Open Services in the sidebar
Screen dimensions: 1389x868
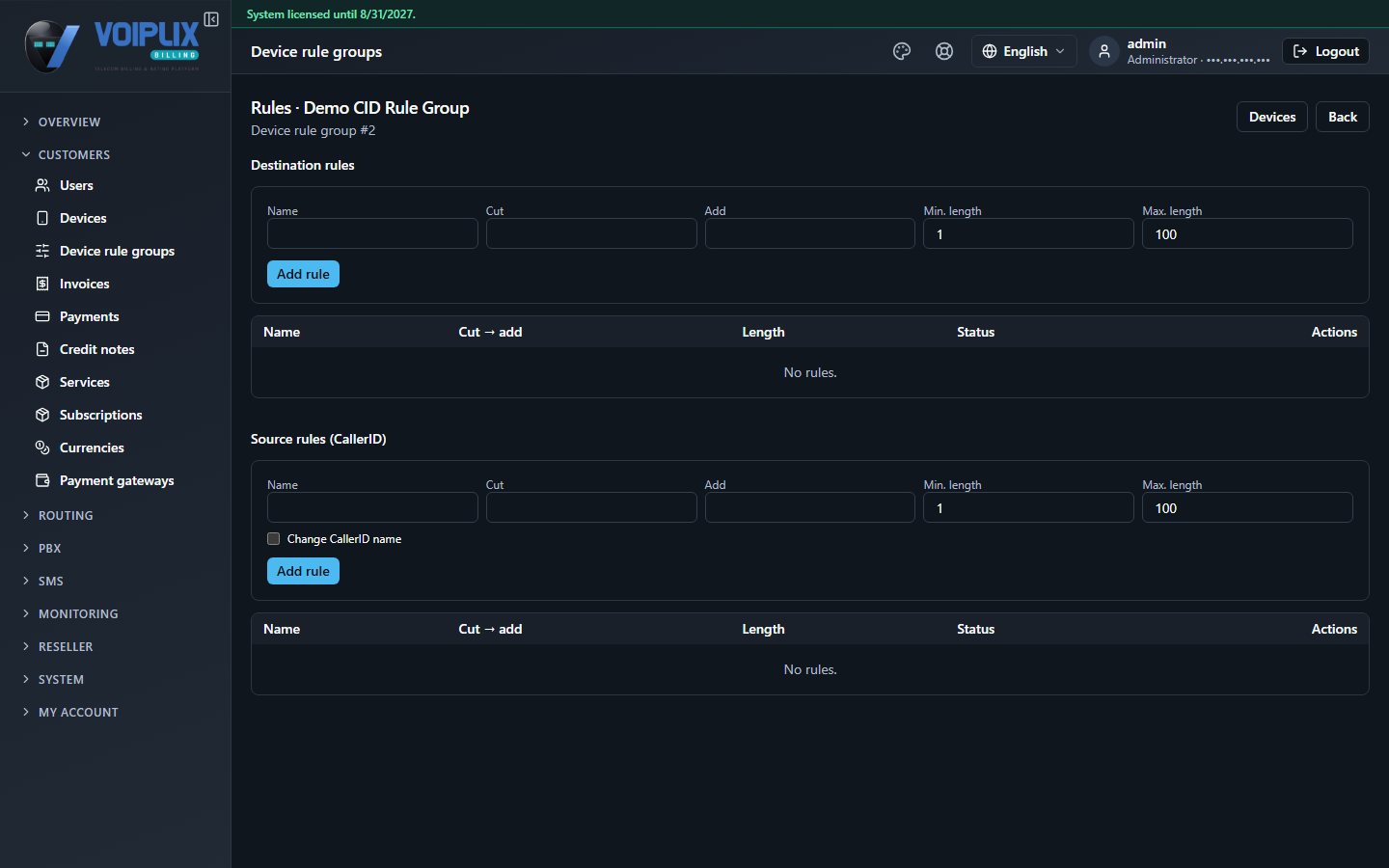click(116, 382)
